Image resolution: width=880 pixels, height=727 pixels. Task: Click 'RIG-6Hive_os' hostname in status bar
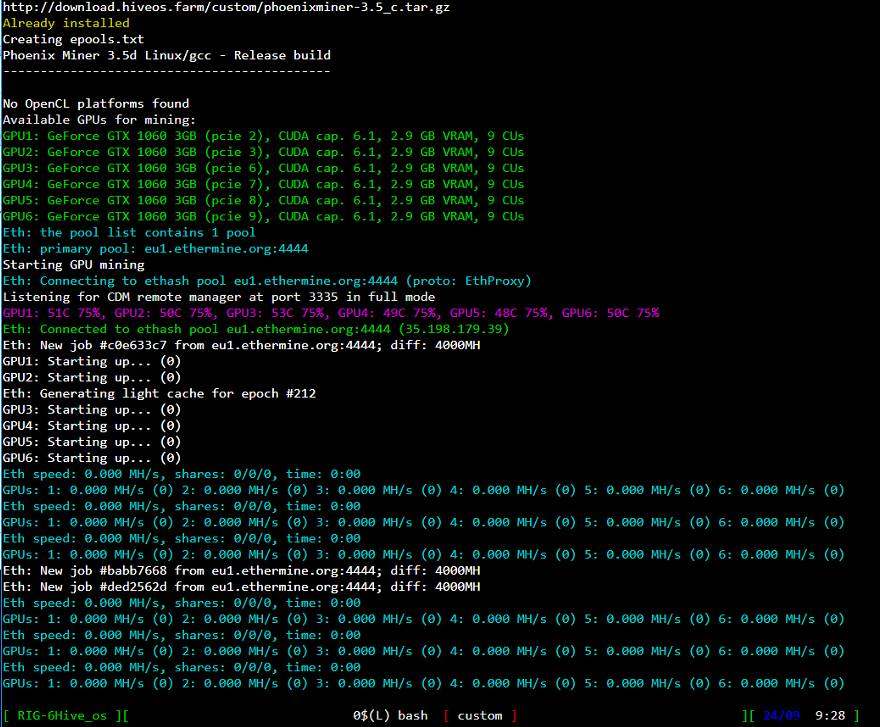click(x=62, y=716)
